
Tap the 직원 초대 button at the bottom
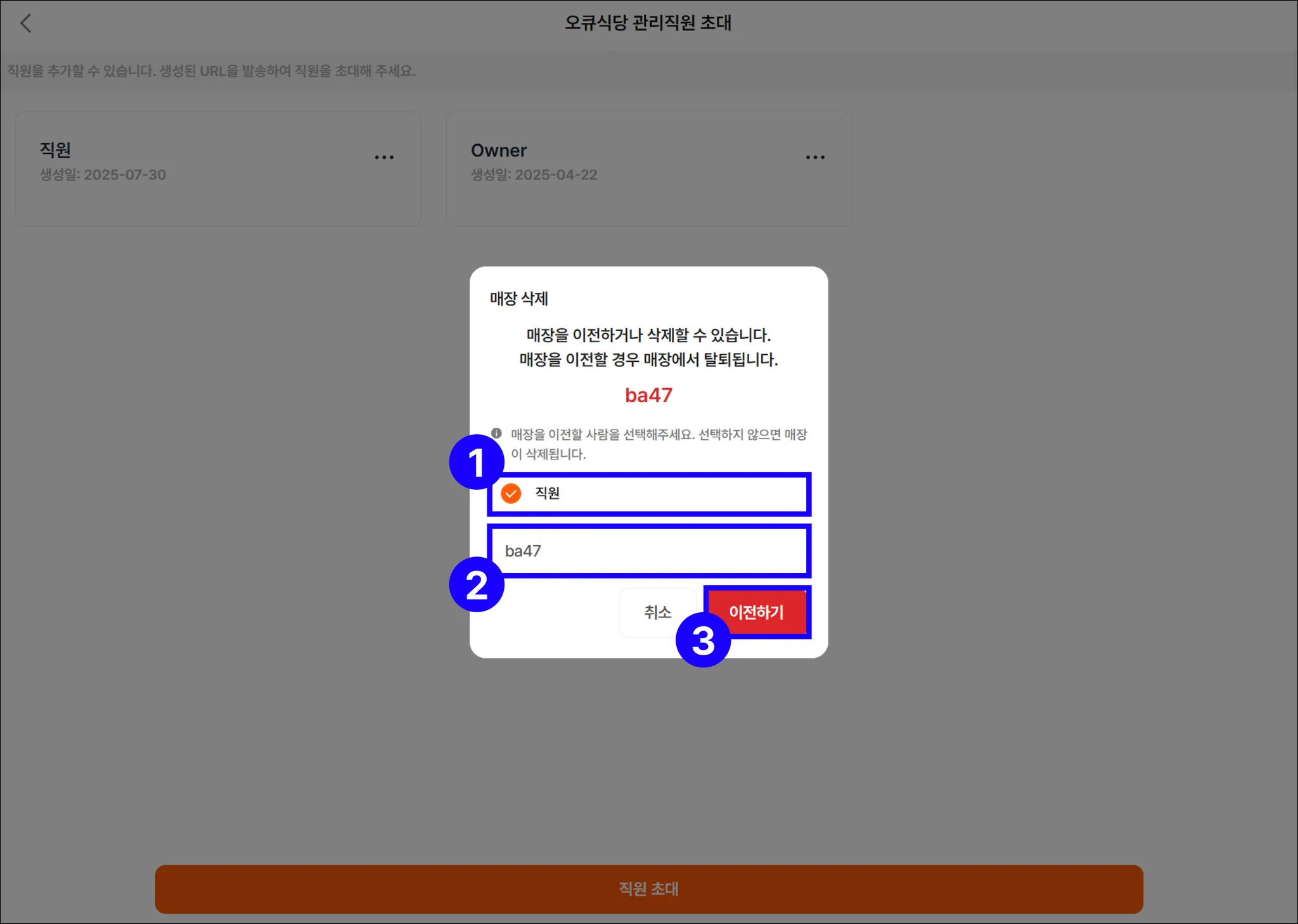(x=649, y=889)
